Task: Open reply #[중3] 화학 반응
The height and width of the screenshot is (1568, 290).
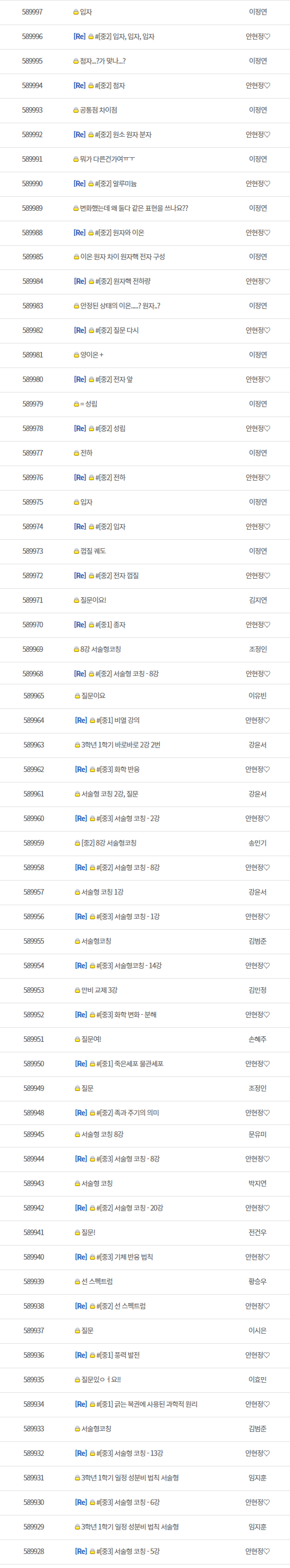Action: pos(118,769)
